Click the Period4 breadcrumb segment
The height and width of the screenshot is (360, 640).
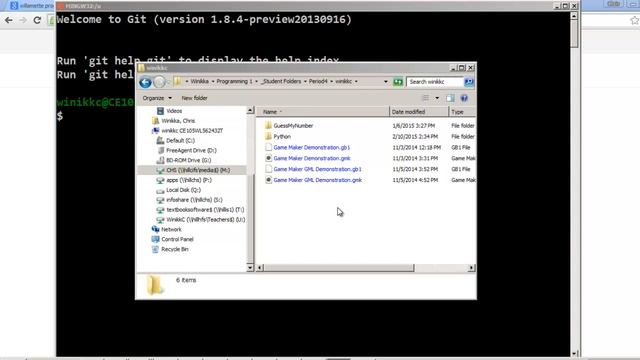(x=318, y=82)
